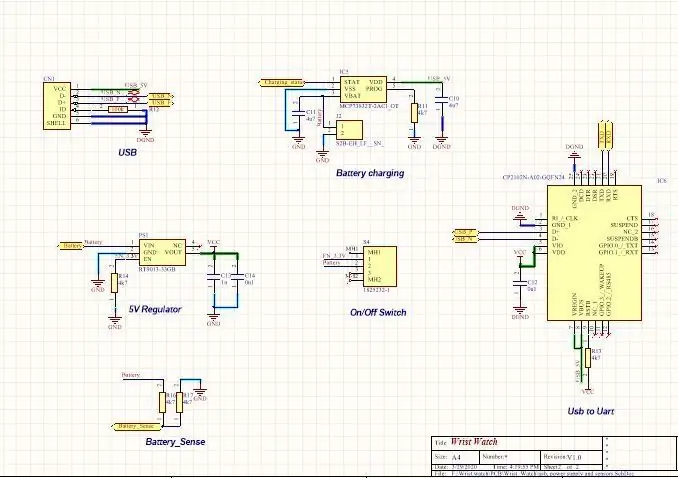Click the lower USB port tag beside CN1
Screen dimensions: 678x478
click(160, 103)
